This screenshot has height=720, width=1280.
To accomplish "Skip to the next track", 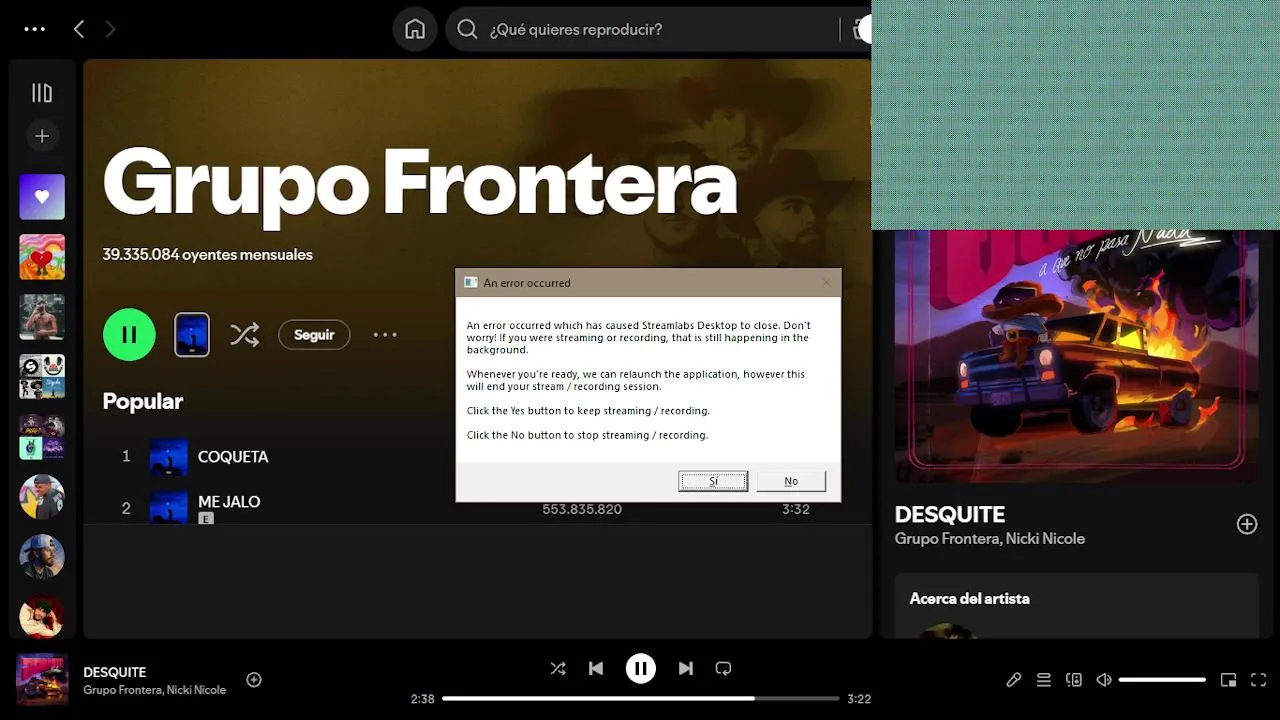I will pyautogui.click(x=686, y=668).
